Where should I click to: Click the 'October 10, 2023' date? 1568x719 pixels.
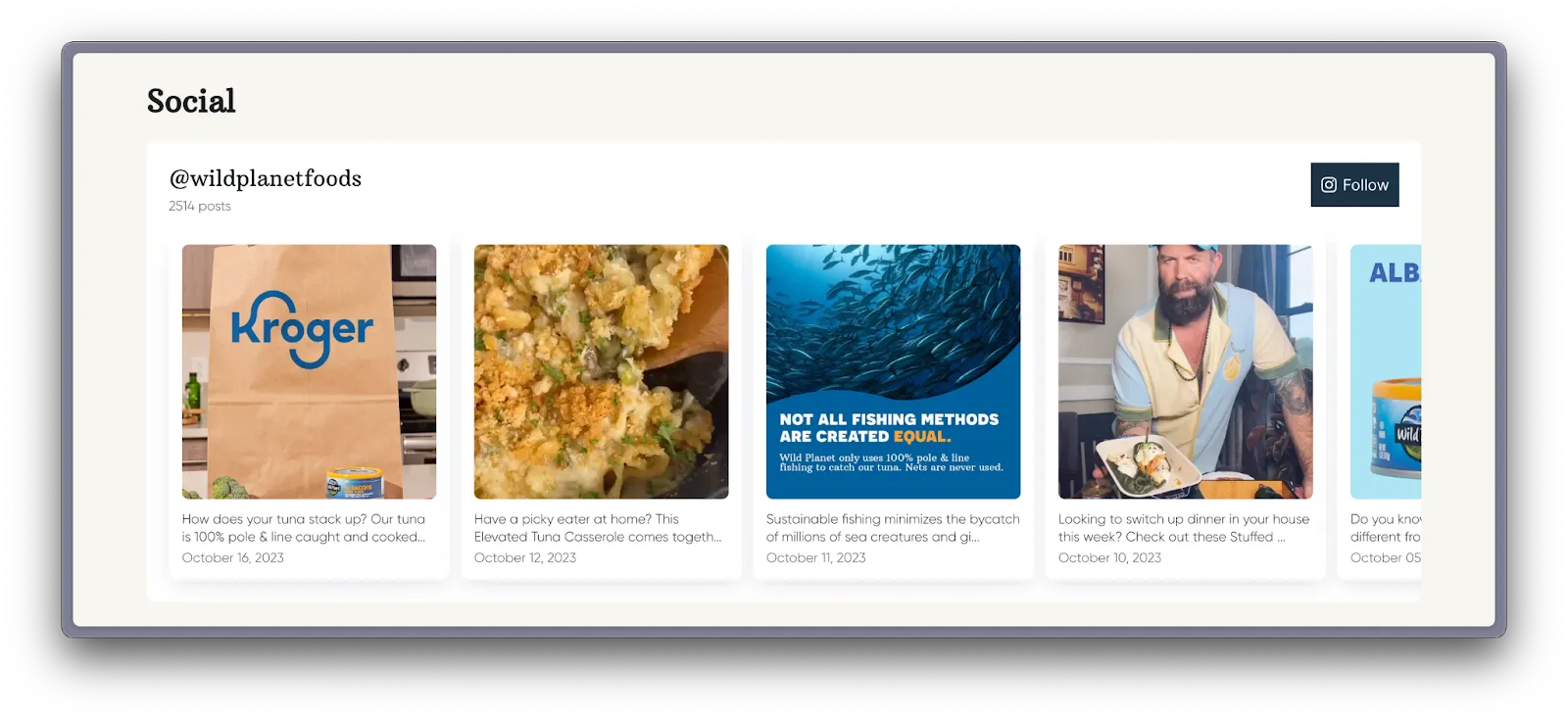(x=1109, y=557)
